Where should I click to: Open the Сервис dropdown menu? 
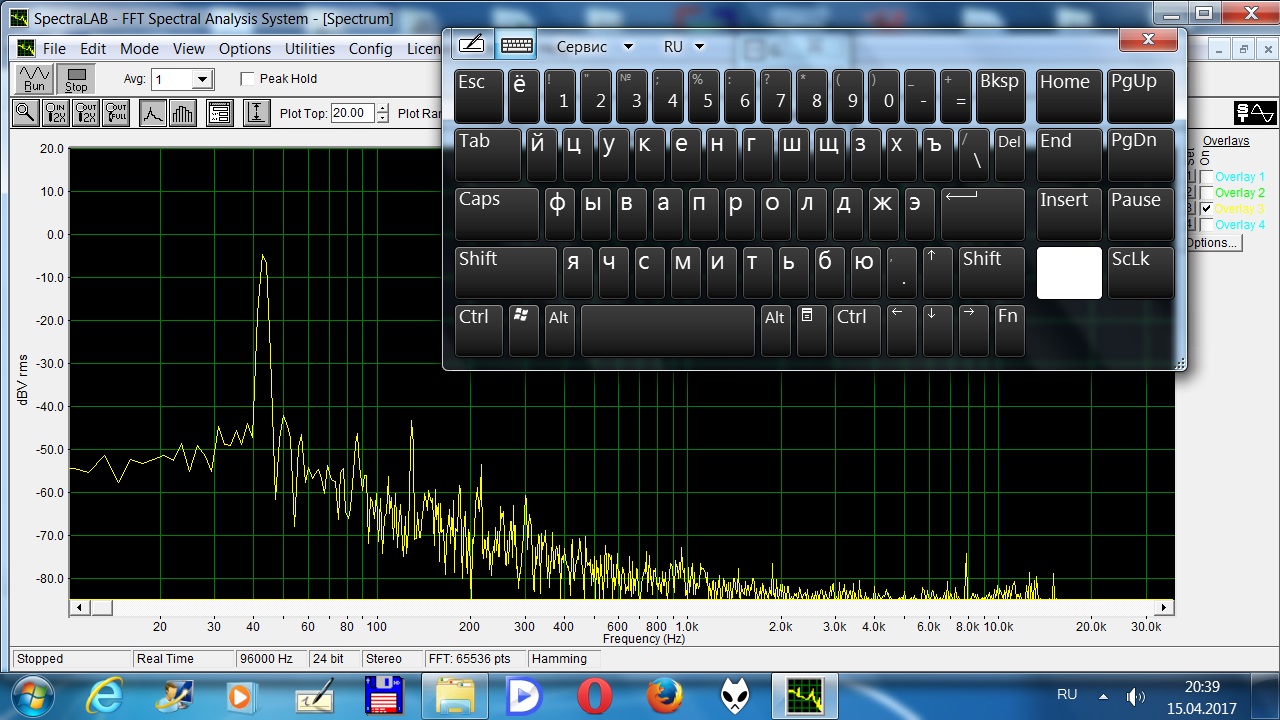click(x=628, y=46)
